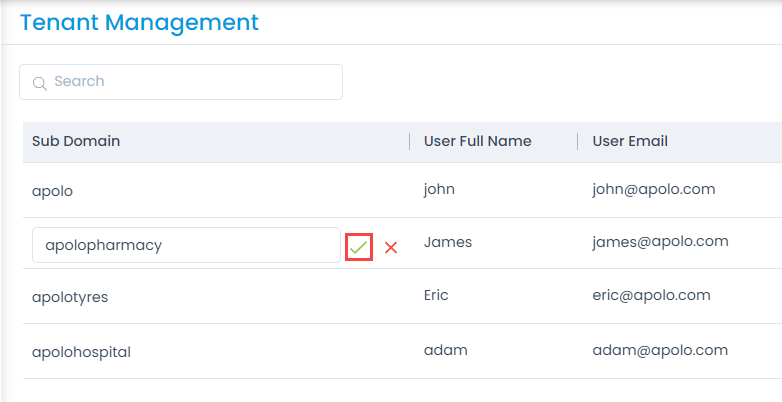Open email john@apolo.com
The image size is (782, 402).
[x=654, y=190]
